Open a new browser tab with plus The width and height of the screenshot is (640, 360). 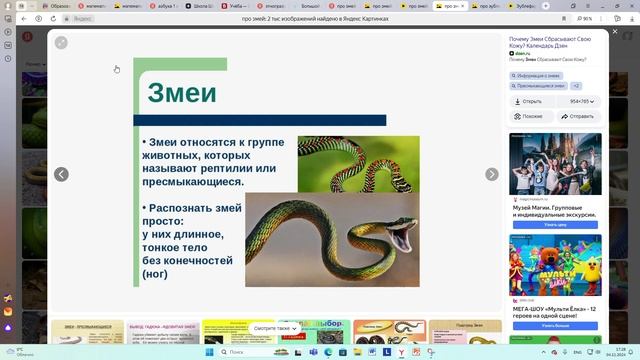(546, 6)
